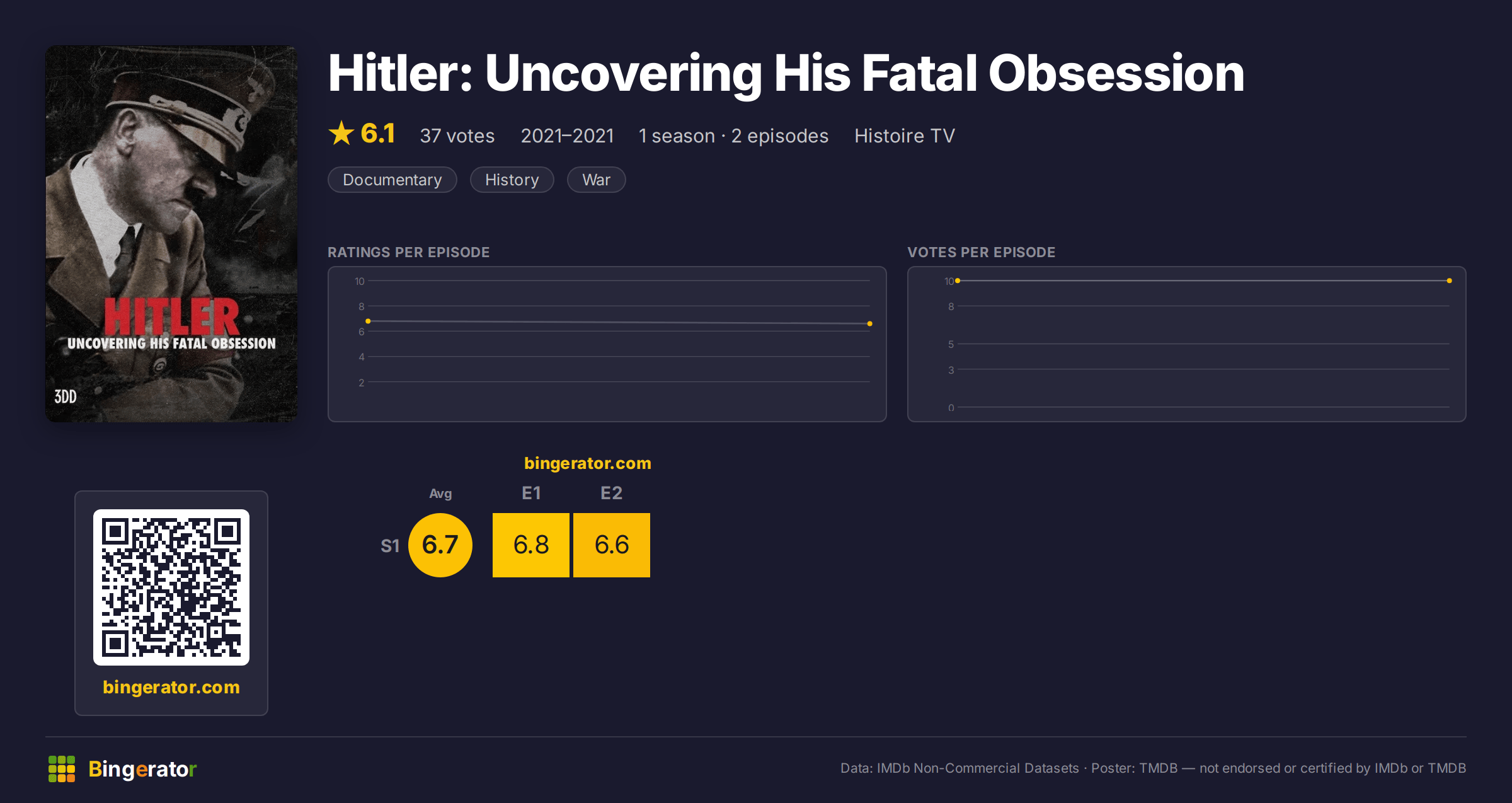
Task: Click the E1 rating tile 6.8
Action: click(x=531, y=545)
